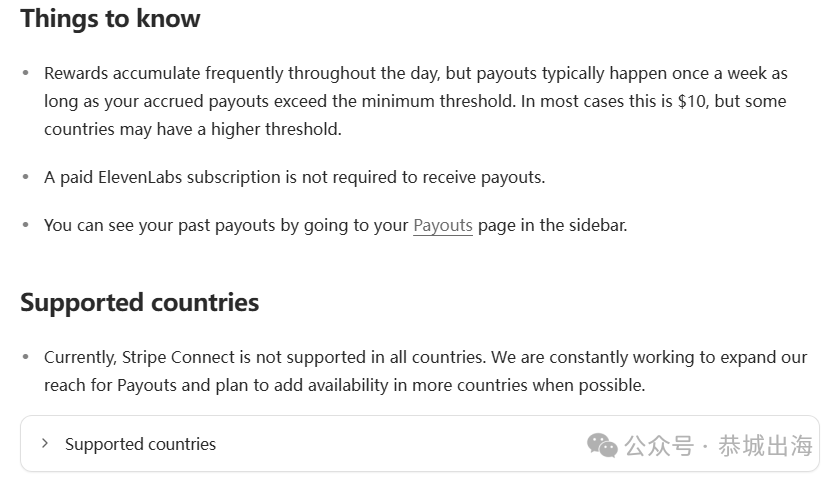Click the Things to know heading

(x=110, y=19)
